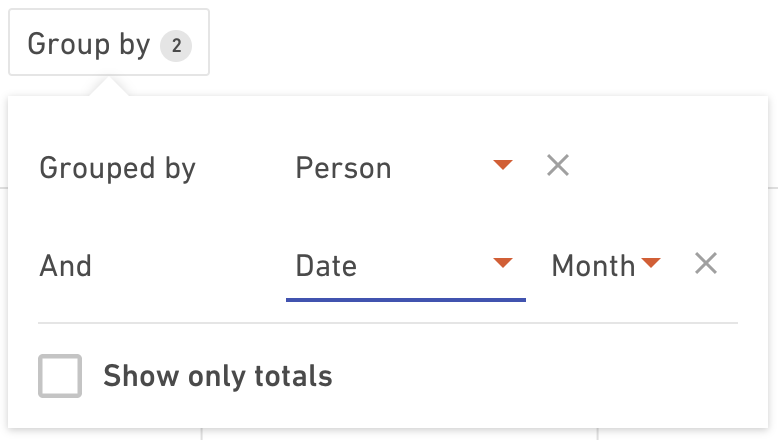The height and width of the screenshot is (440, 778).
Task: Click the popover pointer beneath Group by
Action: (x=109, y=86)
